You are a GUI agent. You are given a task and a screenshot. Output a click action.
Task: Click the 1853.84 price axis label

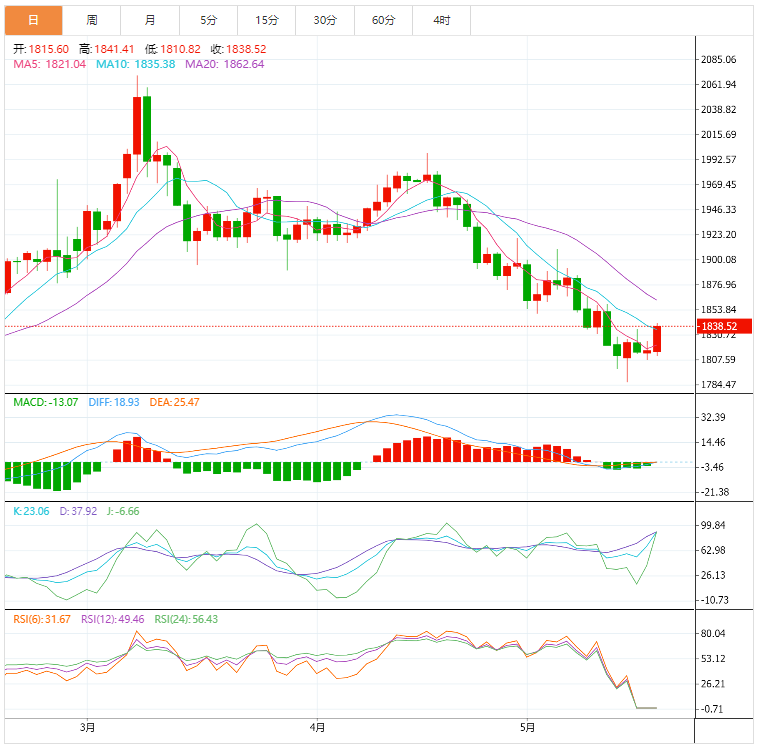718,309
